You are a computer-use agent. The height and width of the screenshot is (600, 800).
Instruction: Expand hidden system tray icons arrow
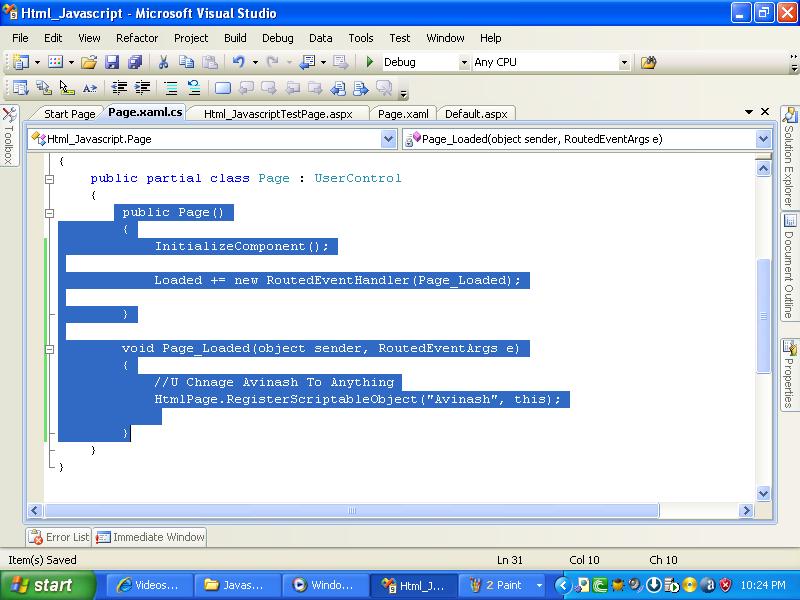pyautogui.click(x=562, y=585)
